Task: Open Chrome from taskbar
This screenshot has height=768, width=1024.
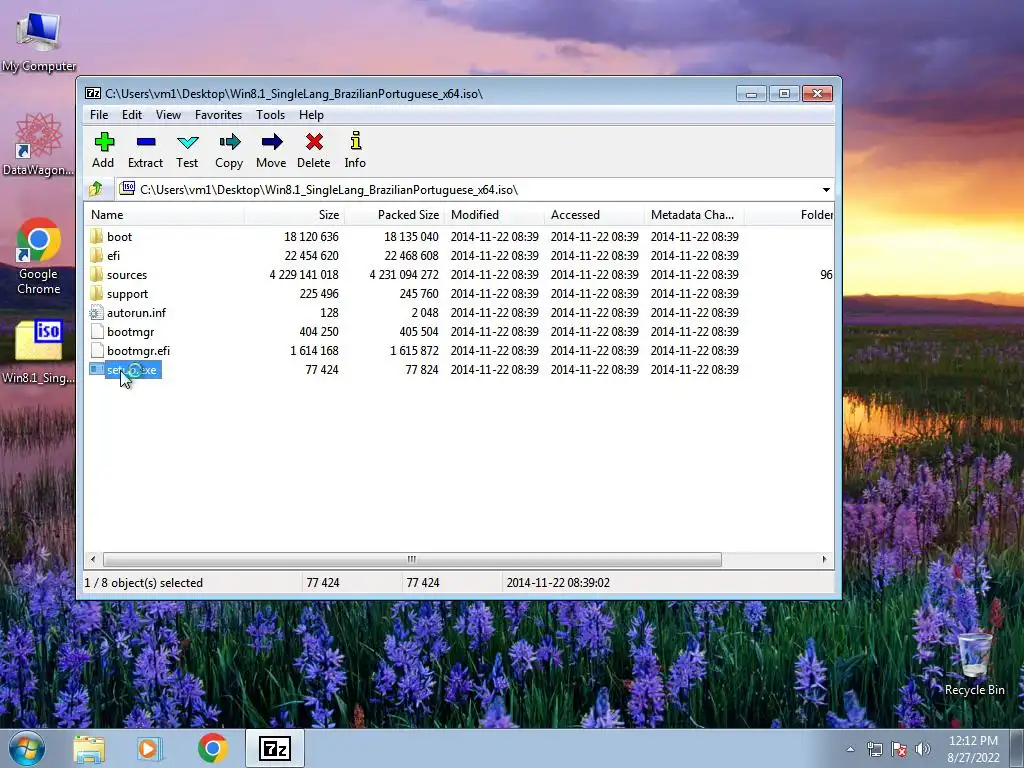Action: point(212,748)
